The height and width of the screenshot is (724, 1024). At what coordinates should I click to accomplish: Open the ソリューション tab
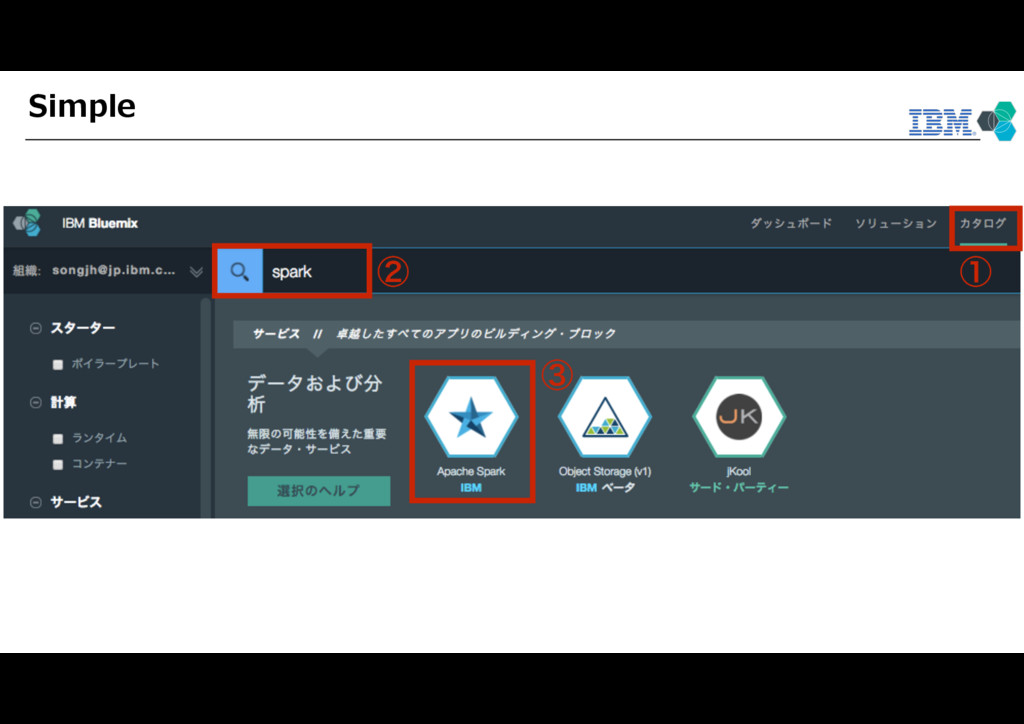click(896, 223)
